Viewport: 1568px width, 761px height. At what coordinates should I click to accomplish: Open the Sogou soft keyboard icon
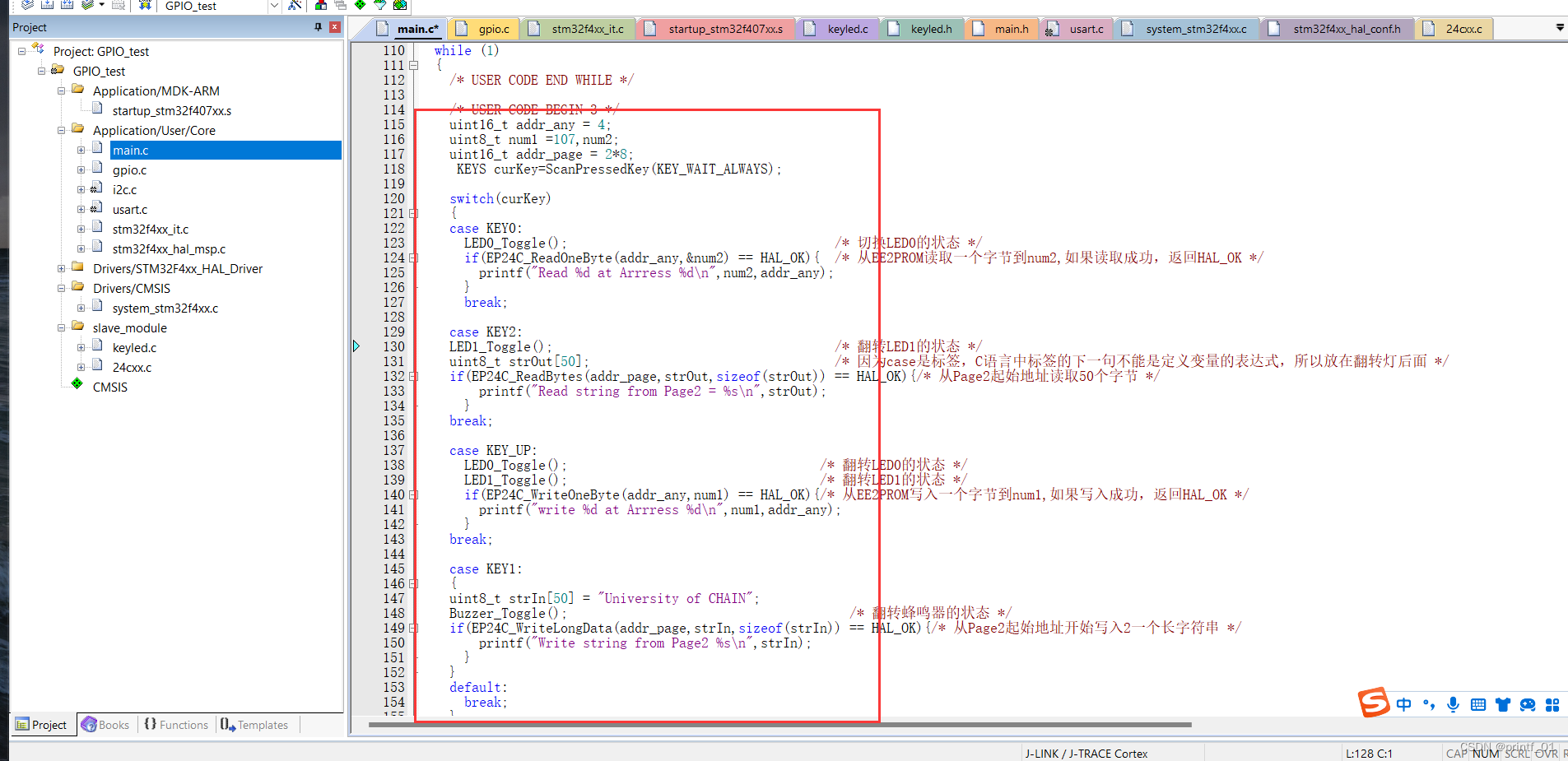pos(1478,704)
